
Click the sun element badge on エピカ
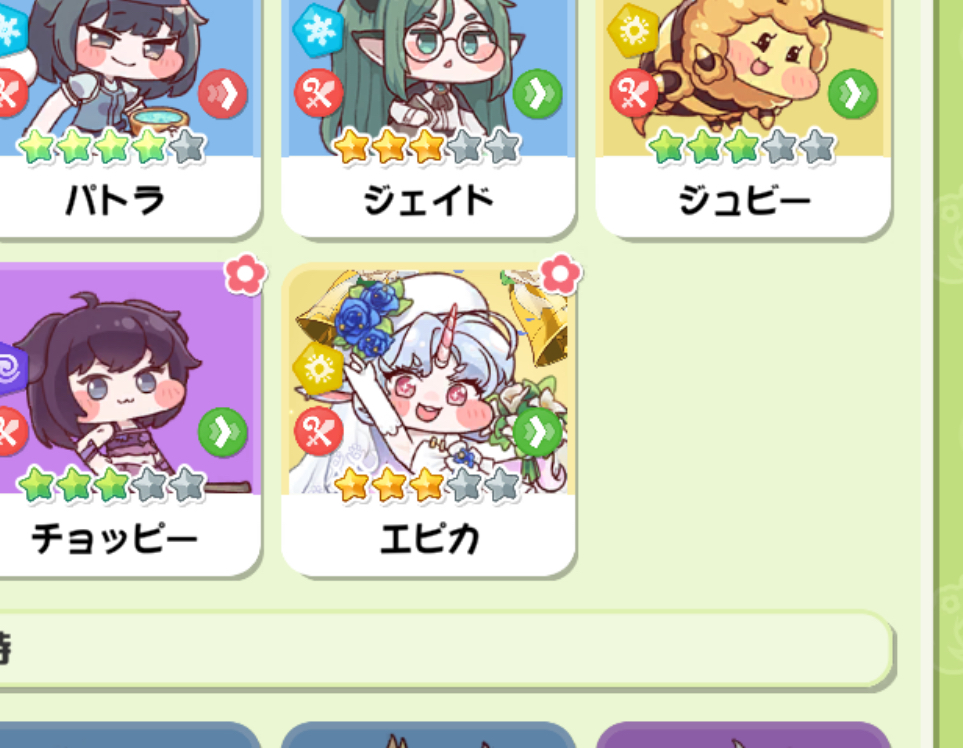pos(318,368)
